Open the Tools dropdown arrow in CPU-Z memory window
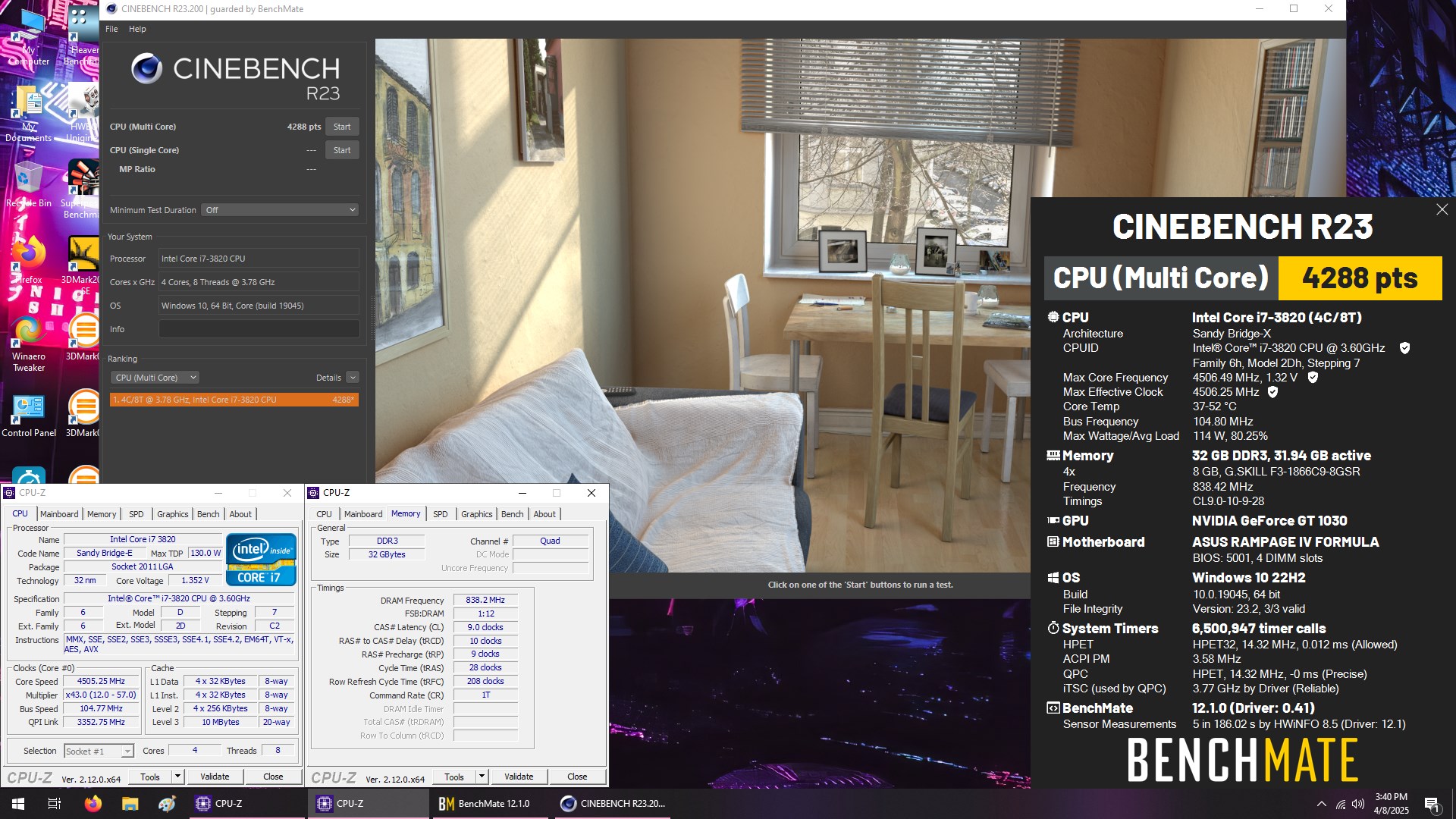 coord(482,777)
